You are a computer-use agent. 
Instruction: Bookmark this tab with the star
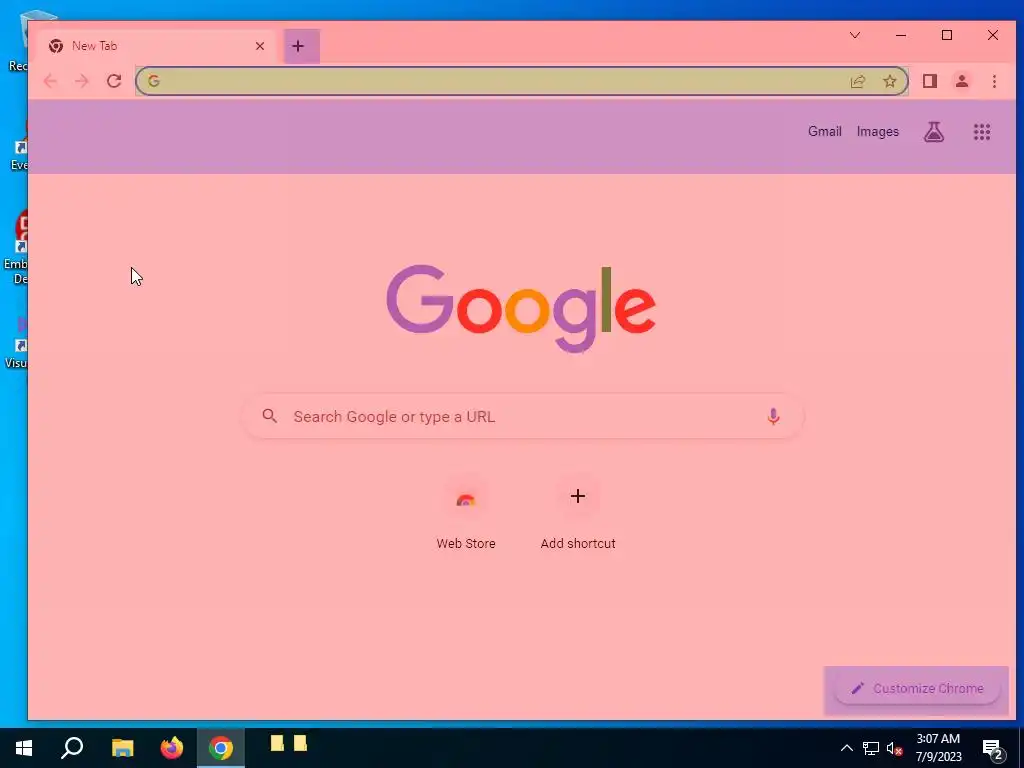pyautogui.click(x=889, y=81)
